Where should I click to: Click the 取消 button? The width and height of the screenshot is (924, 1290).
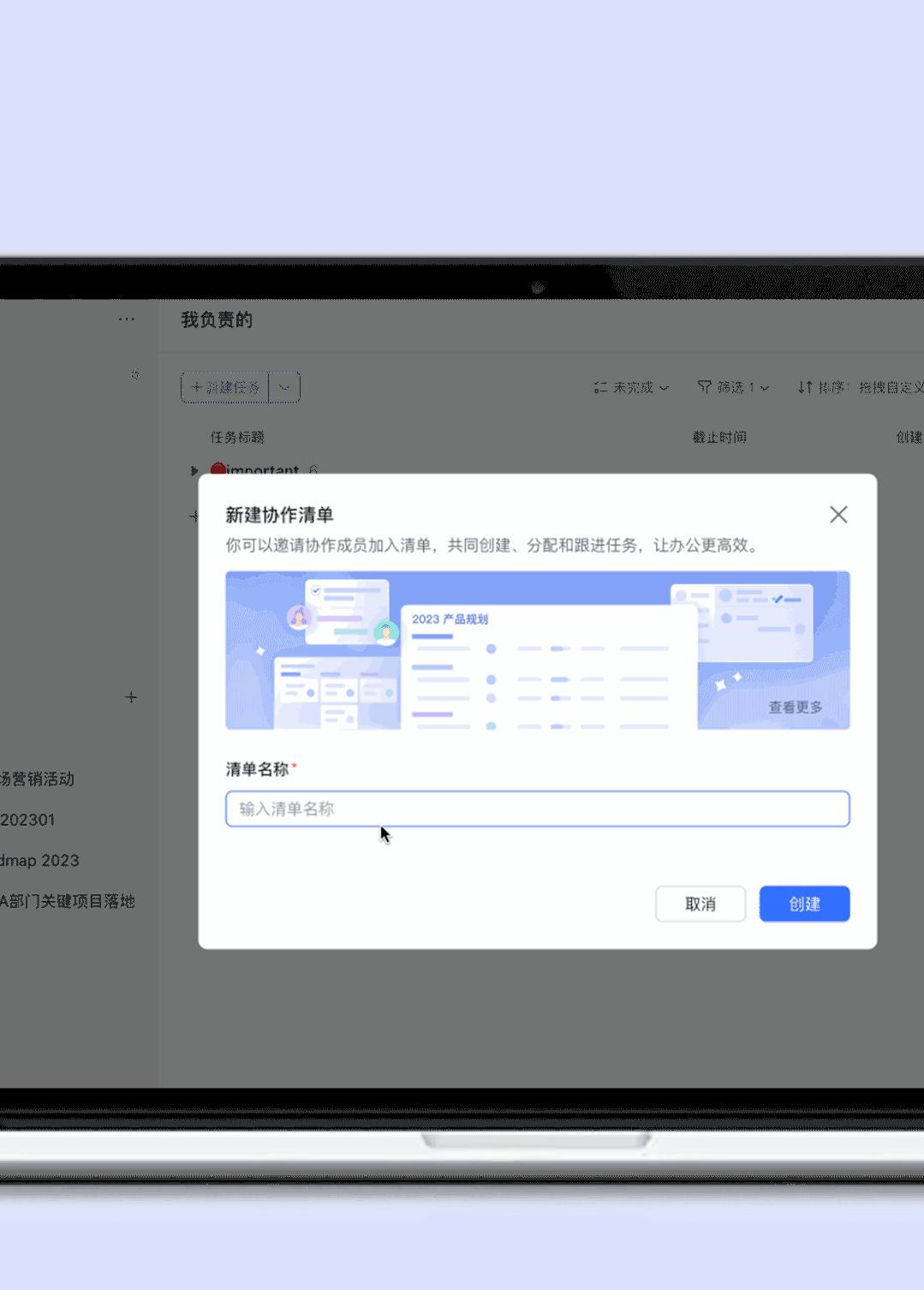[700, 904]
